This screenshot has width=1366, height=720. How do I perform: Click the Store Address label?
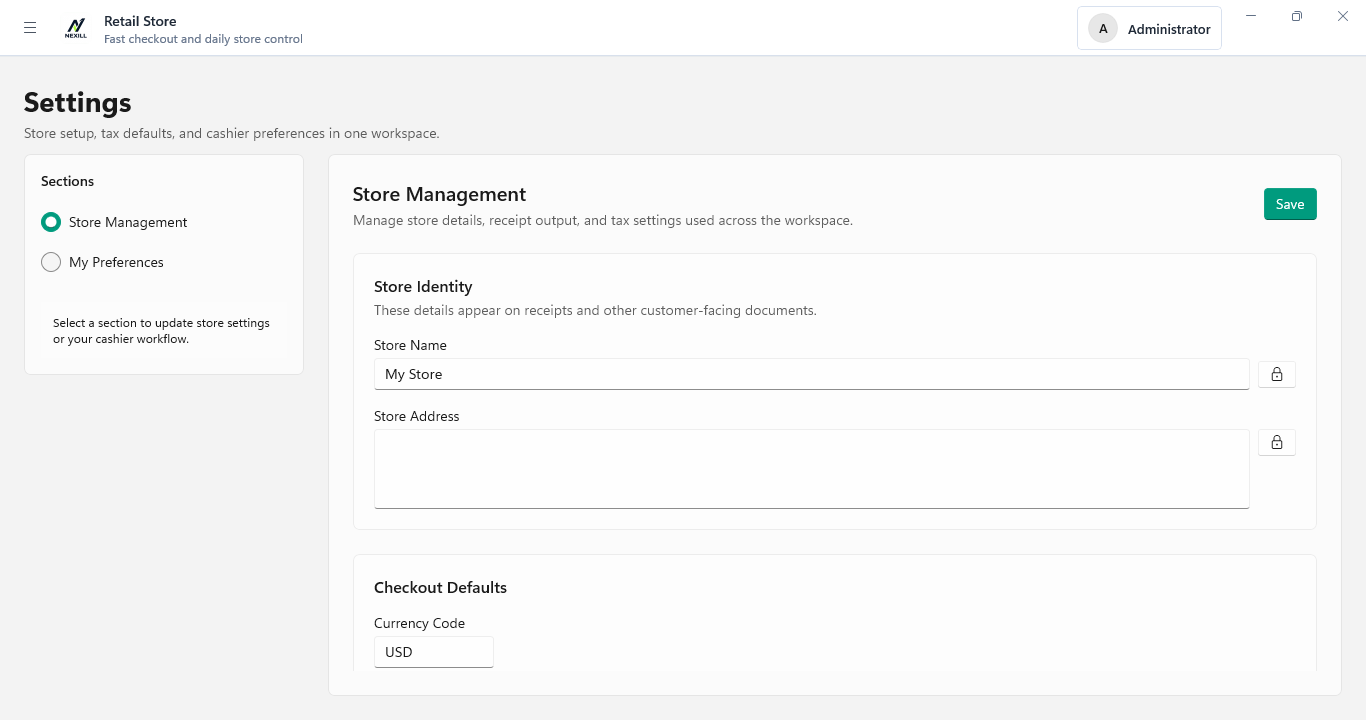417,416
